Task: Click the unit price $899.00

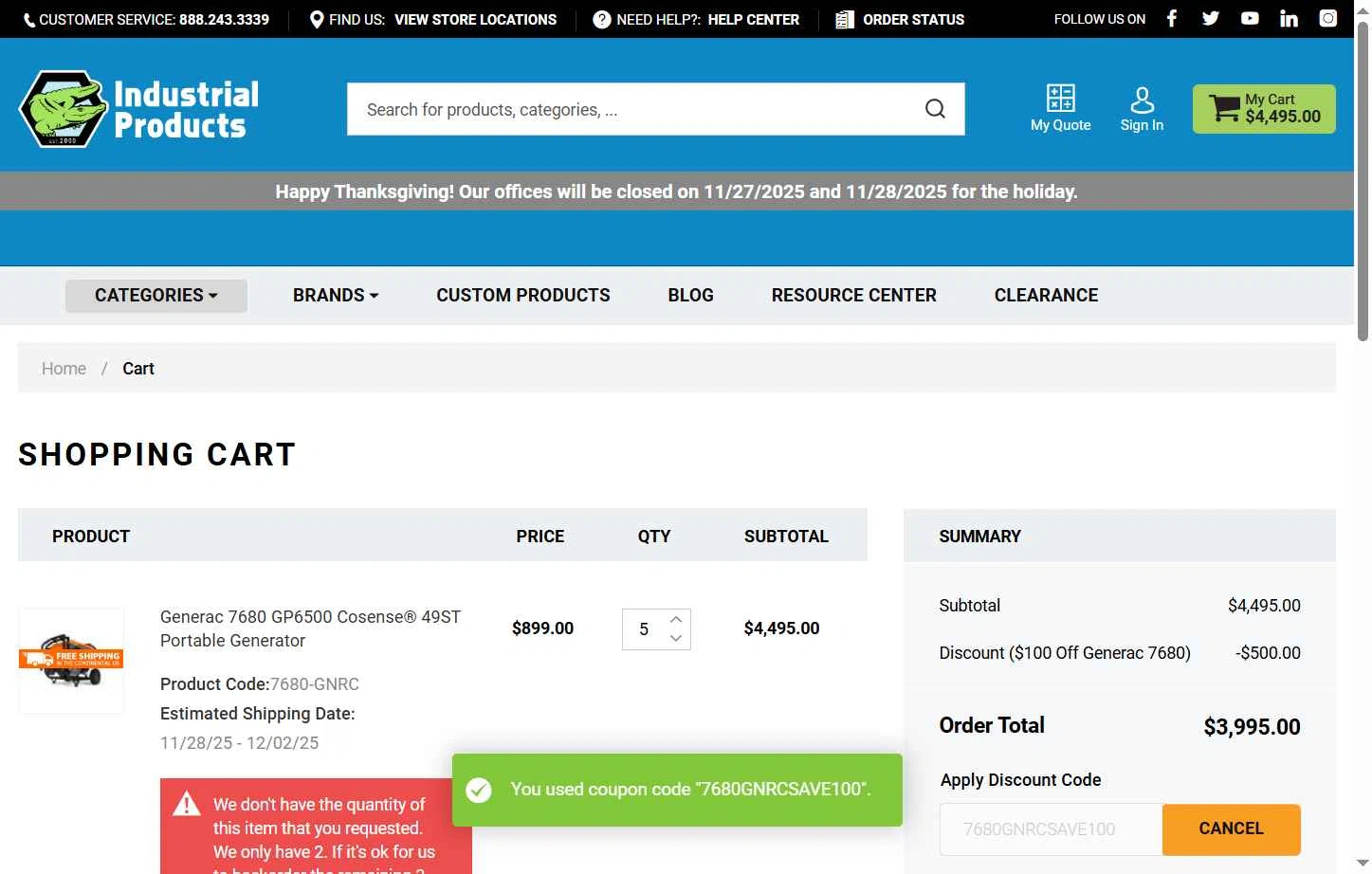Action: click(542, 628)
